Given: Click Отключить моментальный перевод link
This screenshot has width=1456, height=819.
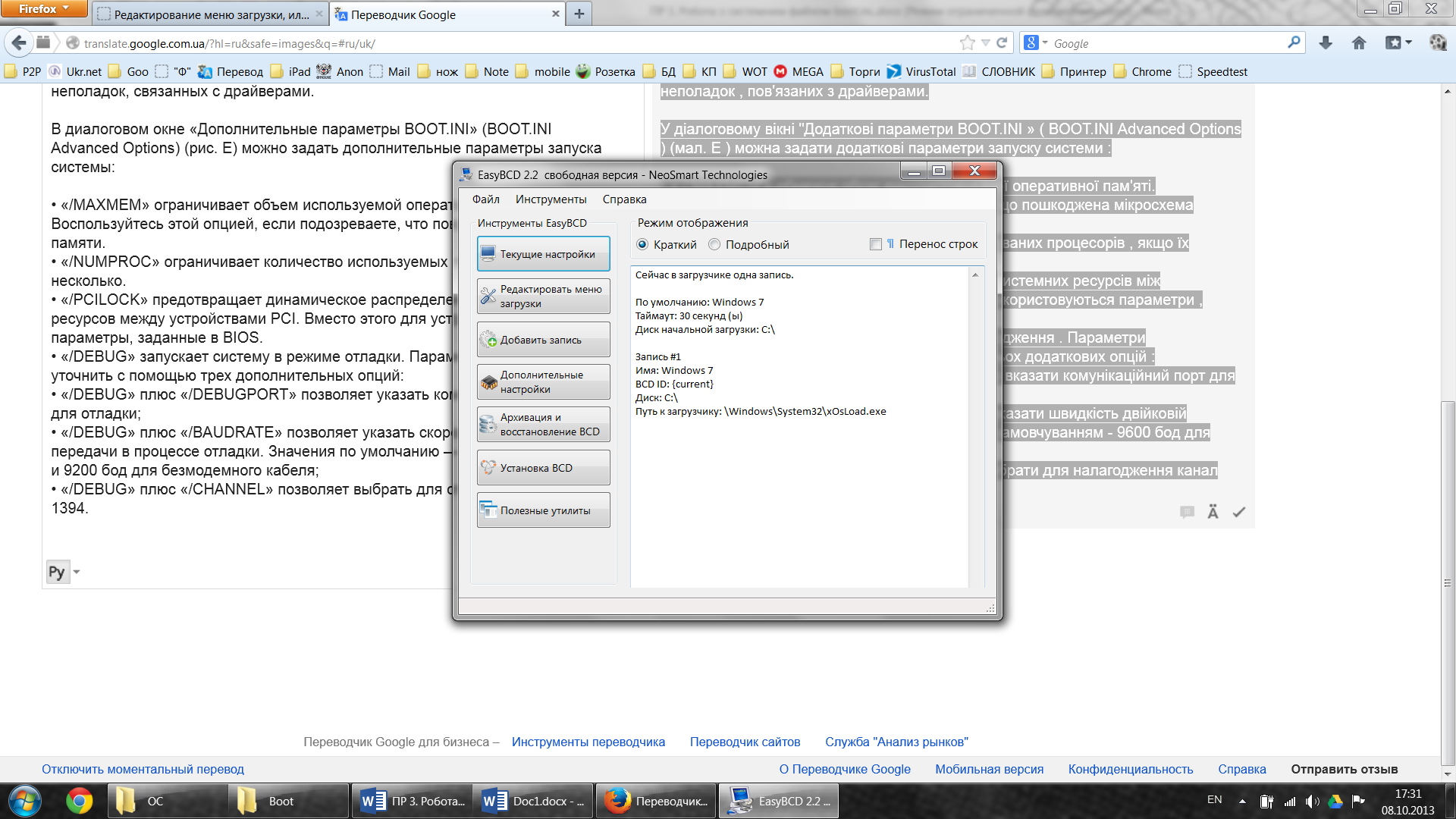Looking at the screenshot, I should click(143, 769).
